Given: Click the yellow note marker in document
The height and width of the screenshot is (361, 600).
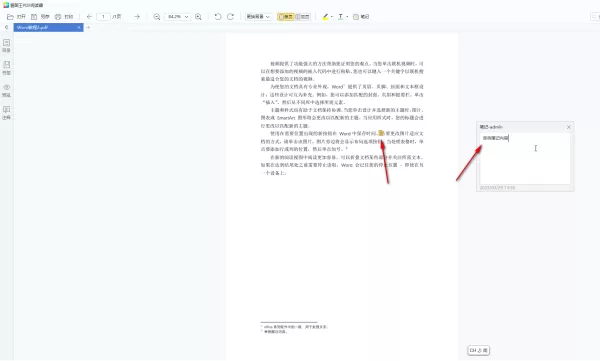Looking at the screenshot, I should 381,133.
